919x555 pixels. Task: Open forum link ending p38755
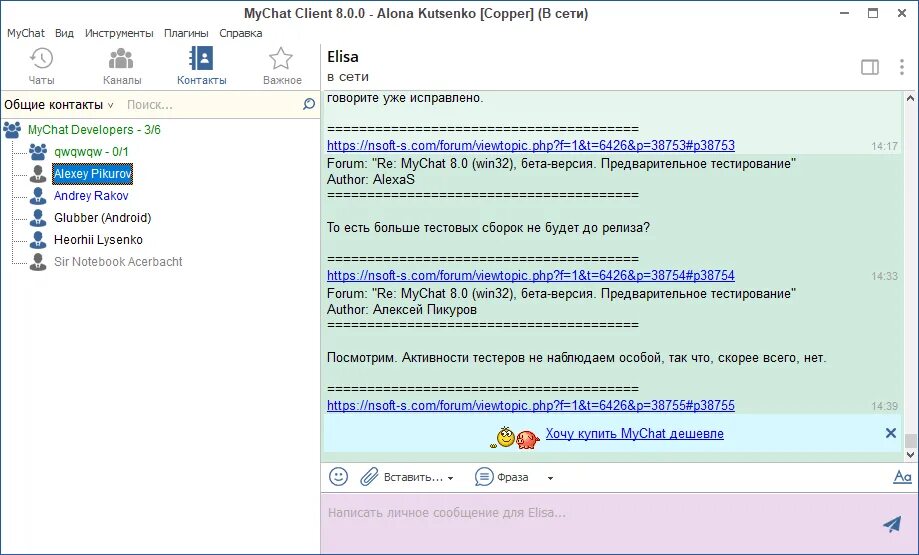click(530, 406)
